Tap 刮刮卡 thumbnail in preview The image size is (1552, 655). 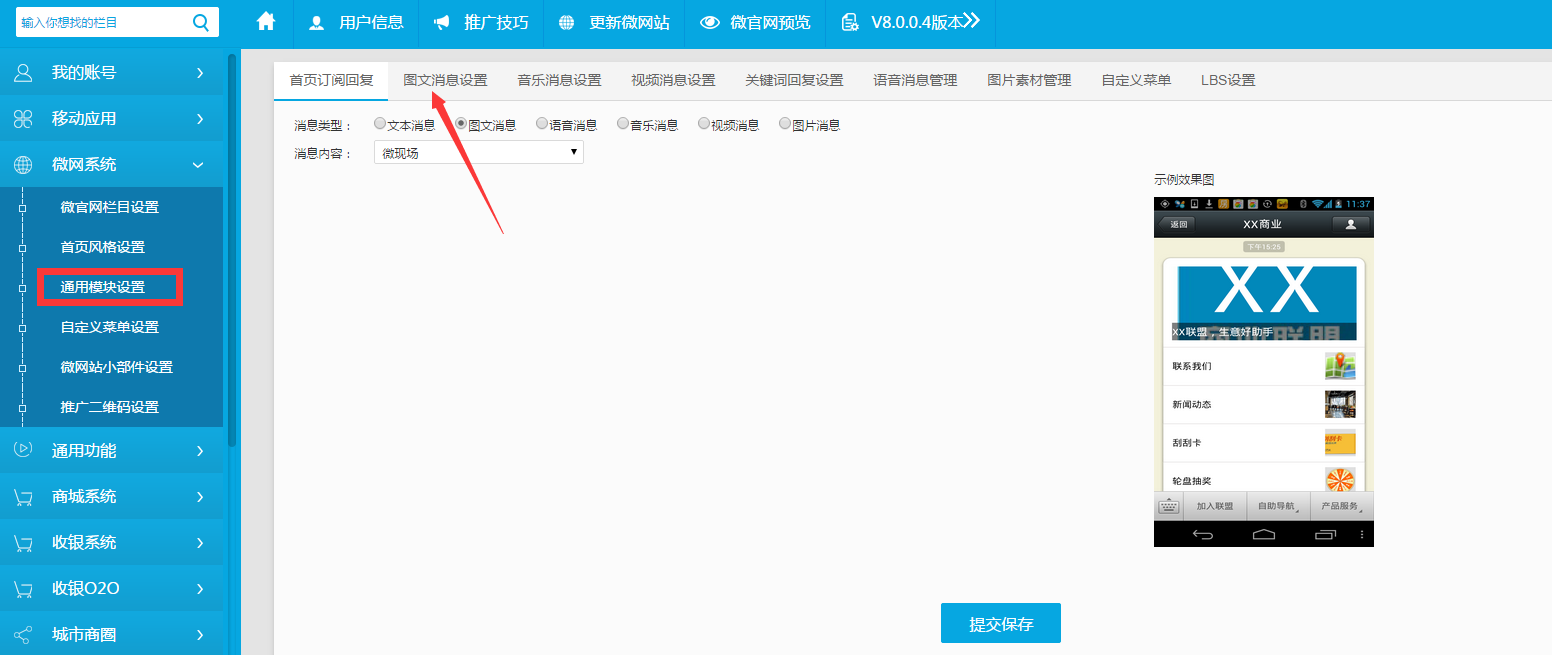pos(1340,442)
